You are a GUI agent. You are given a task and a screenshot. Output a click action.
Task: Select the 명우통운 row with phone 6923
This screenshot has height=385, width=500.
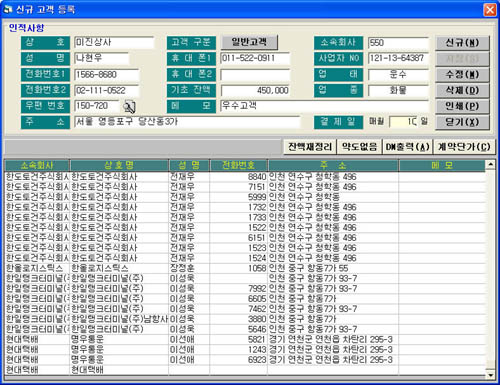click(x=245, y=360)
